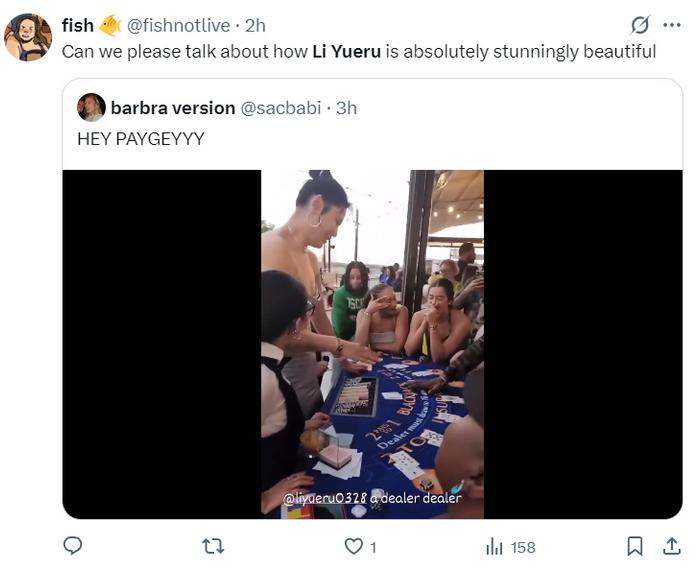Toggle the bookmark for this post
700x570 pixels.
(x=635, y=546)
